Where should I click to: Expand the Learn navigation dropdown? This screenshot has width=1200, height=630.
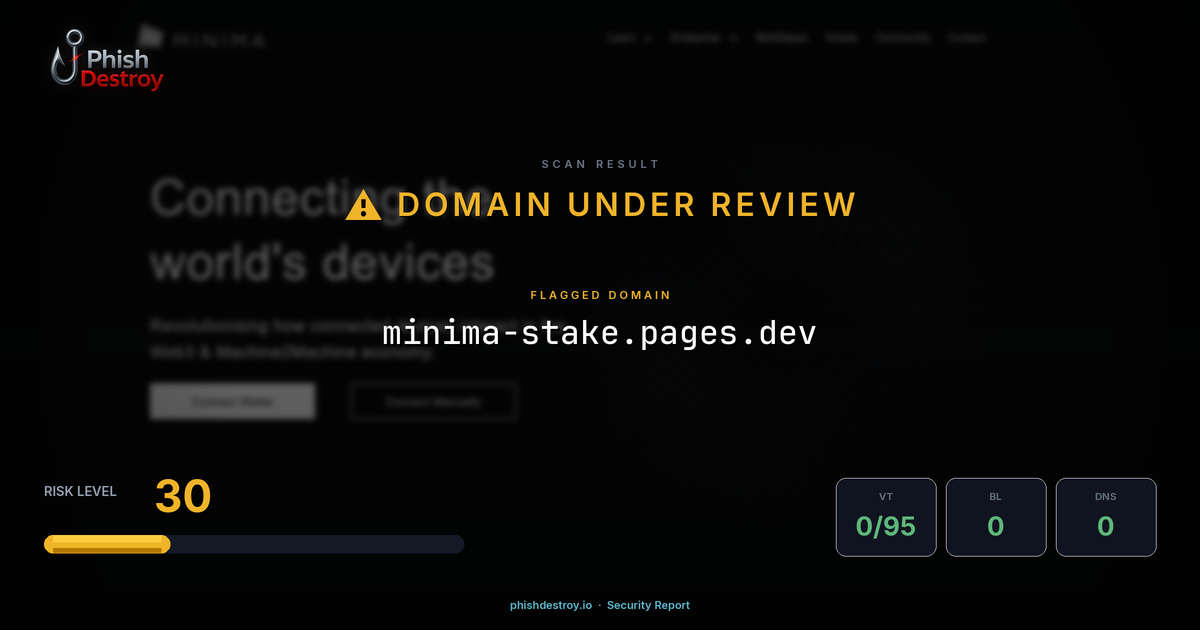click(622, 37)
